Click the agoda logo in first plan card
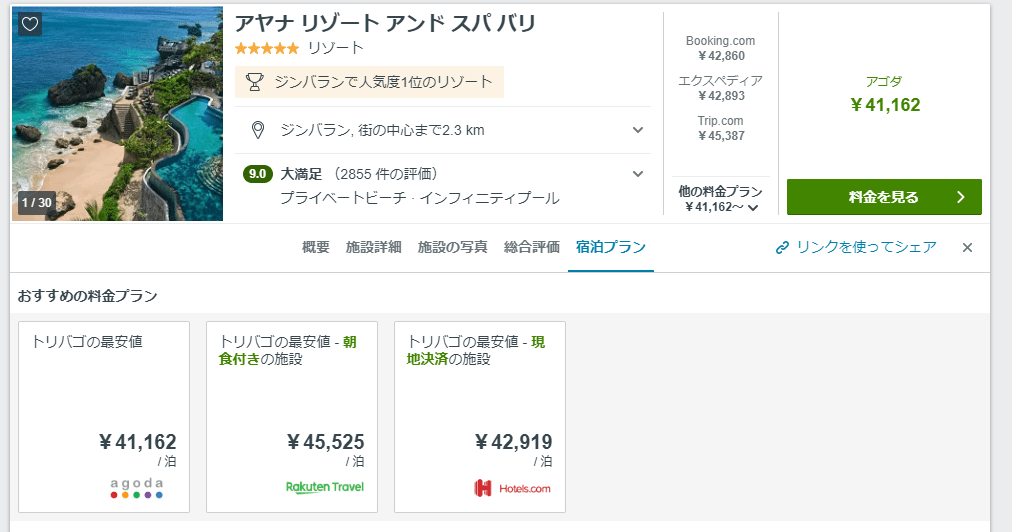The width and height of the screenshot is (1012, 532). coord(136,488)
